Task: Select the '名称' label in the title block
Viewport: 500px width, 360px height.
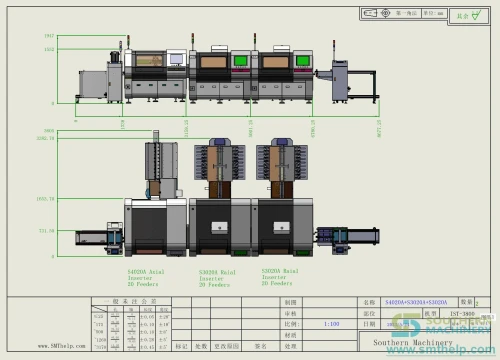Action: pos(369,302)
